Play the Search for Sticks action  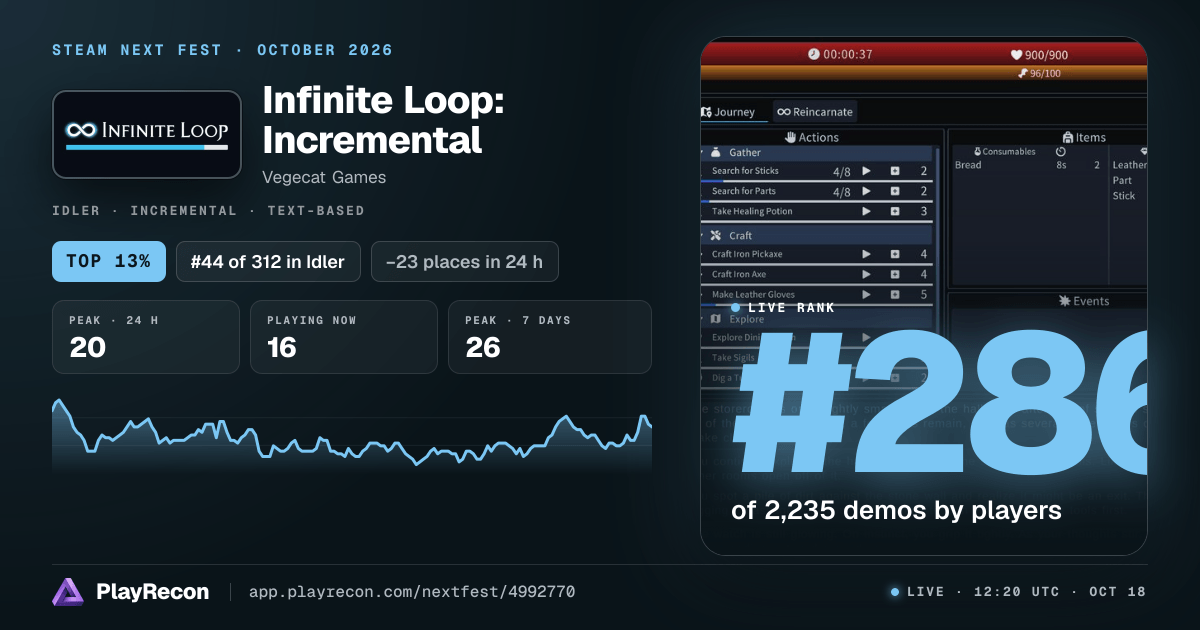(x=867, y=171)
